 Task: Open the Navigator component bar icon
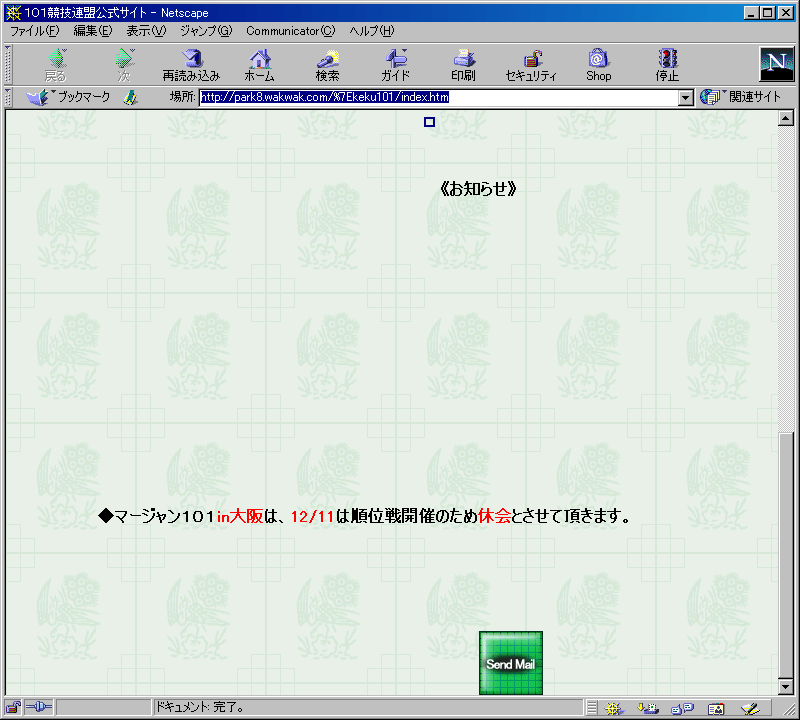tap(614, 708)
